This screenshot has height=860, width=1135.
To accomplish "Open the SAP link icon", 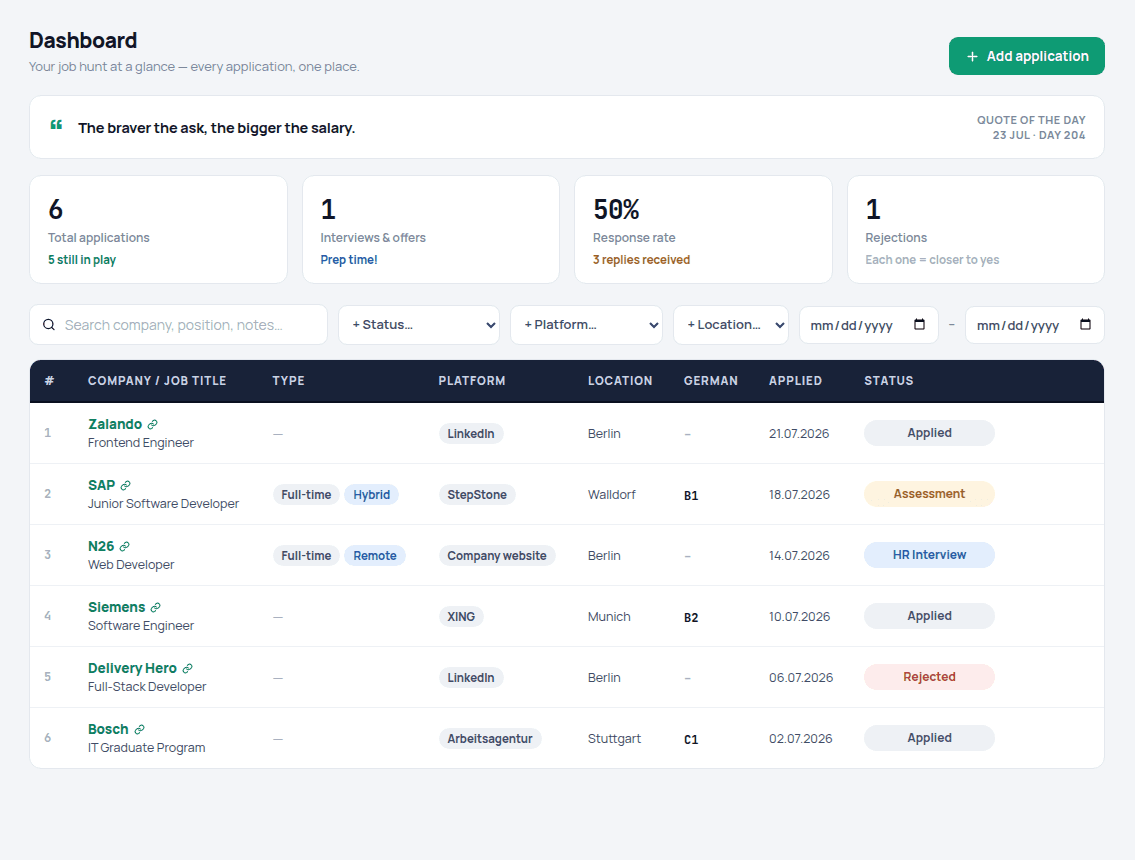I will point(125,485).
